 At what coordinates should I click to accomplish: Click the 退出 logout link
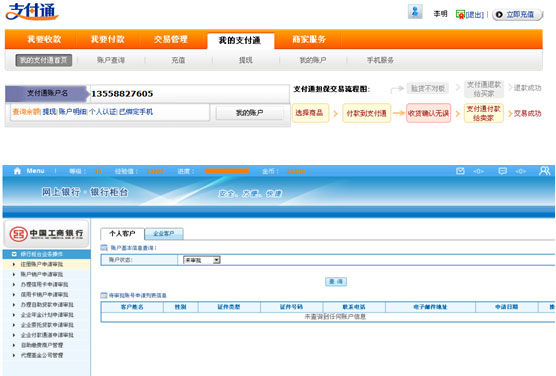474,15
